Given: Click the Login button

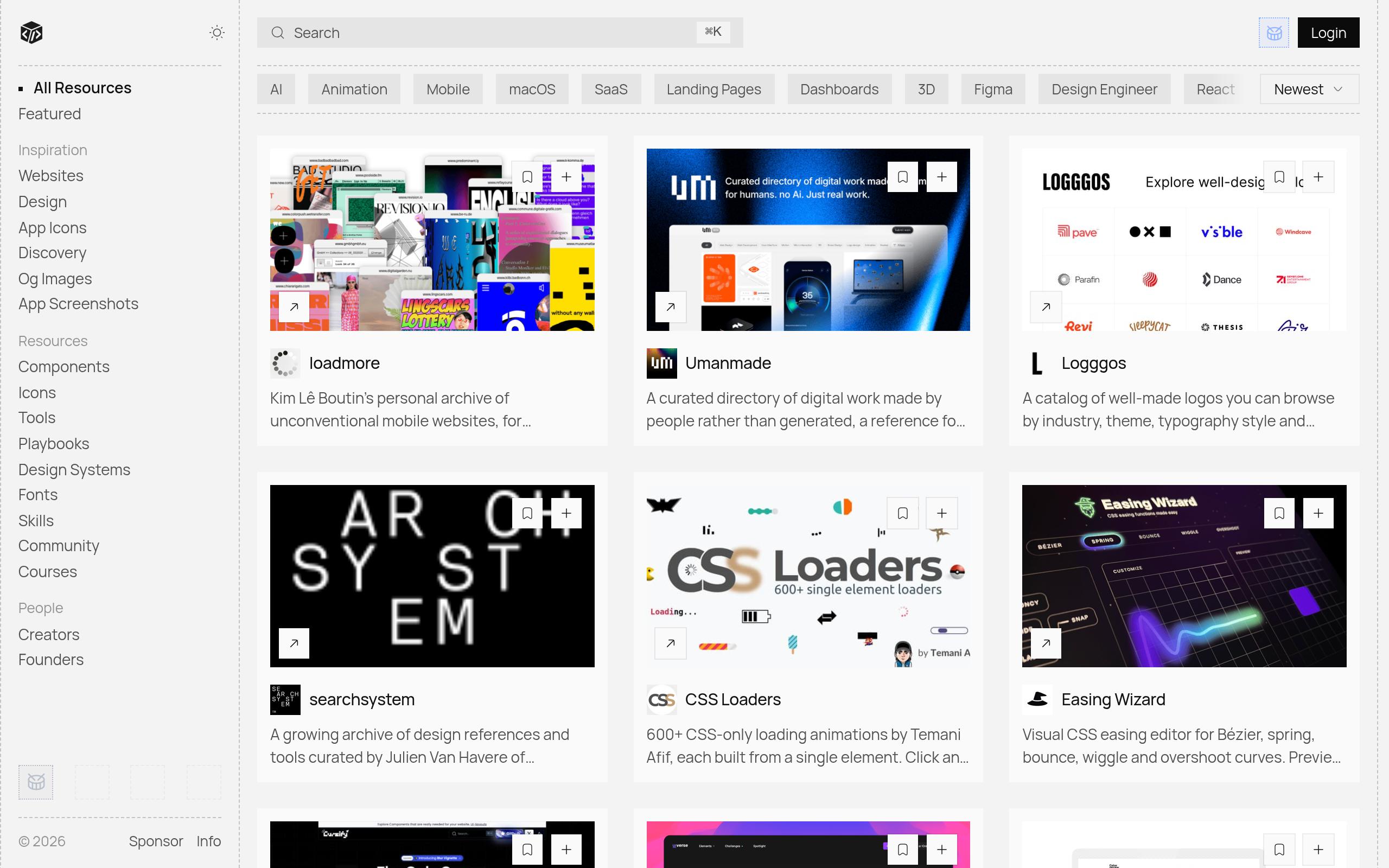Looking at the screenshot, I should coord(1328,33).
